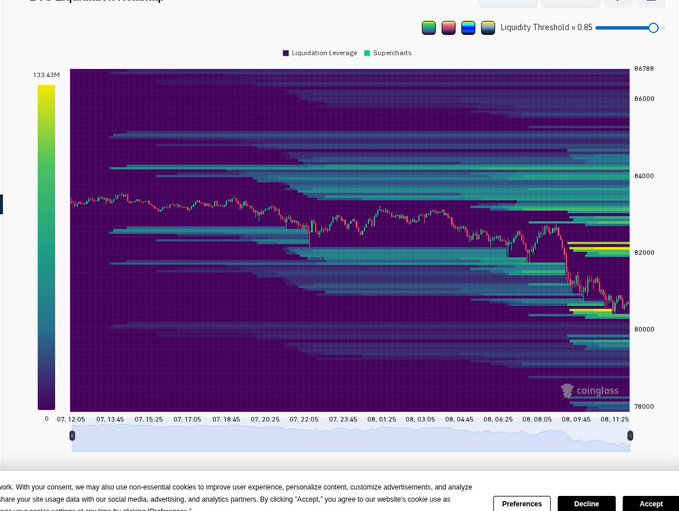Select the blue heatmap color scheme swatch
The width and height of the screenshot is (679, 511).
click(468, 28)
